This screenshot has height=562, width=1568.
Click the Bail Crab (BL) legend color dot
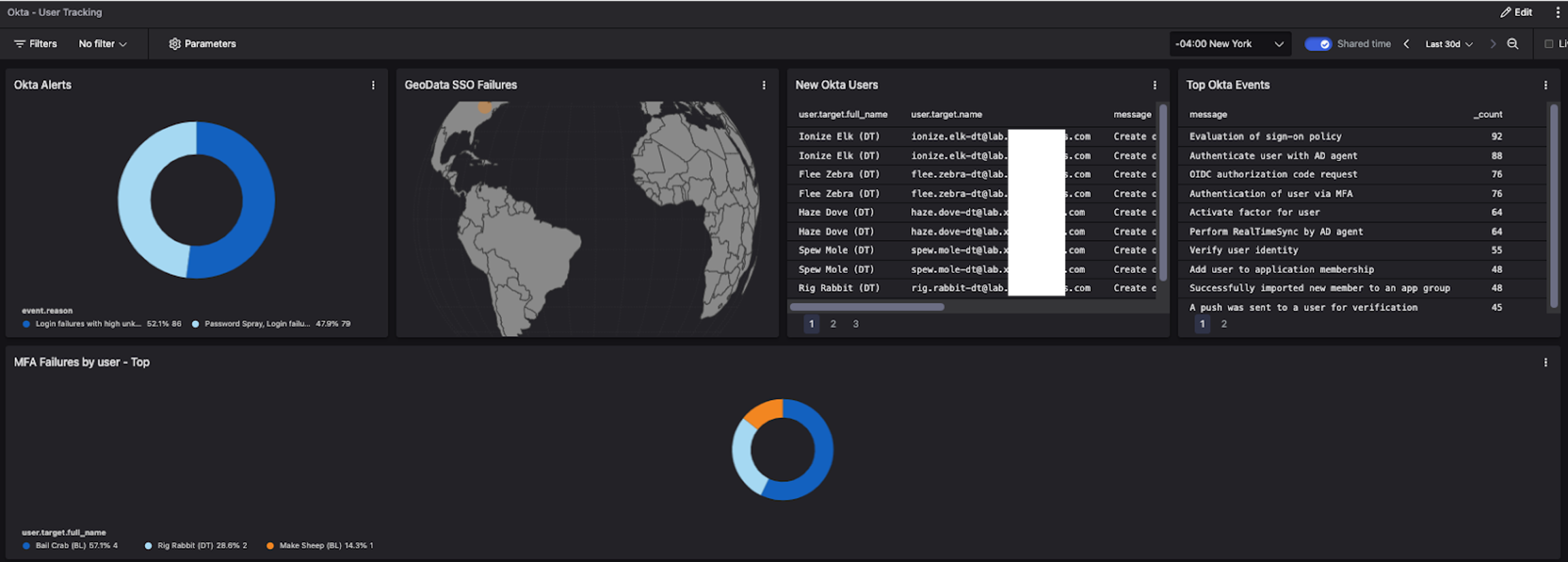pyautogui.click(x=27, y=546)
